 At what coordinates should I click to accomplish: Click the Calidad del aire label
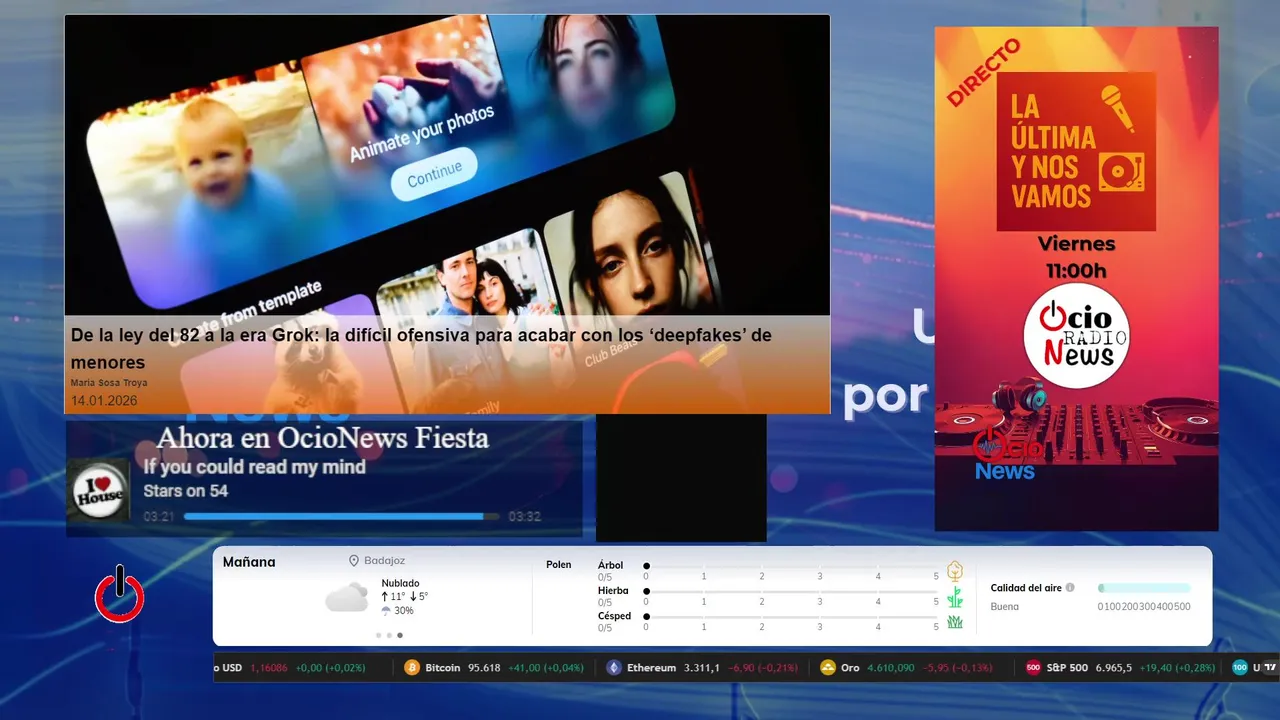(1026, 588)
